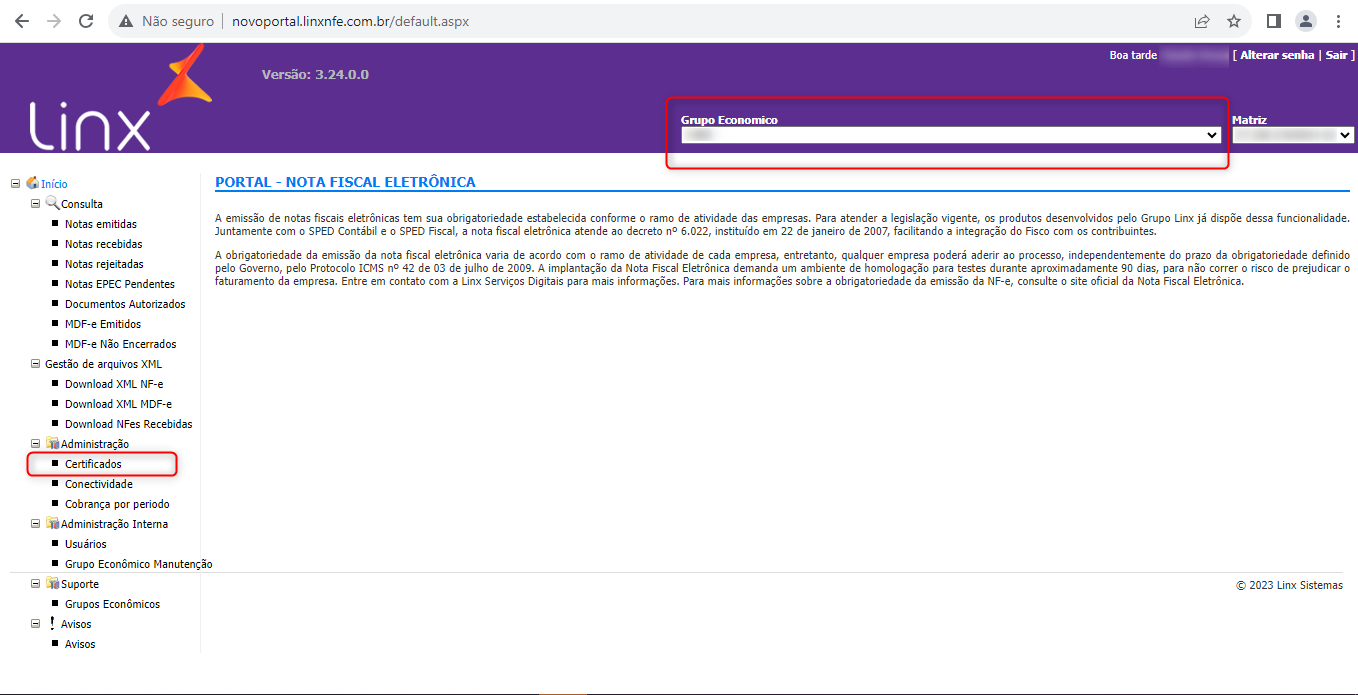Open Conectividade
This screenshot has width=1358, height=695.
click(99, 484)
